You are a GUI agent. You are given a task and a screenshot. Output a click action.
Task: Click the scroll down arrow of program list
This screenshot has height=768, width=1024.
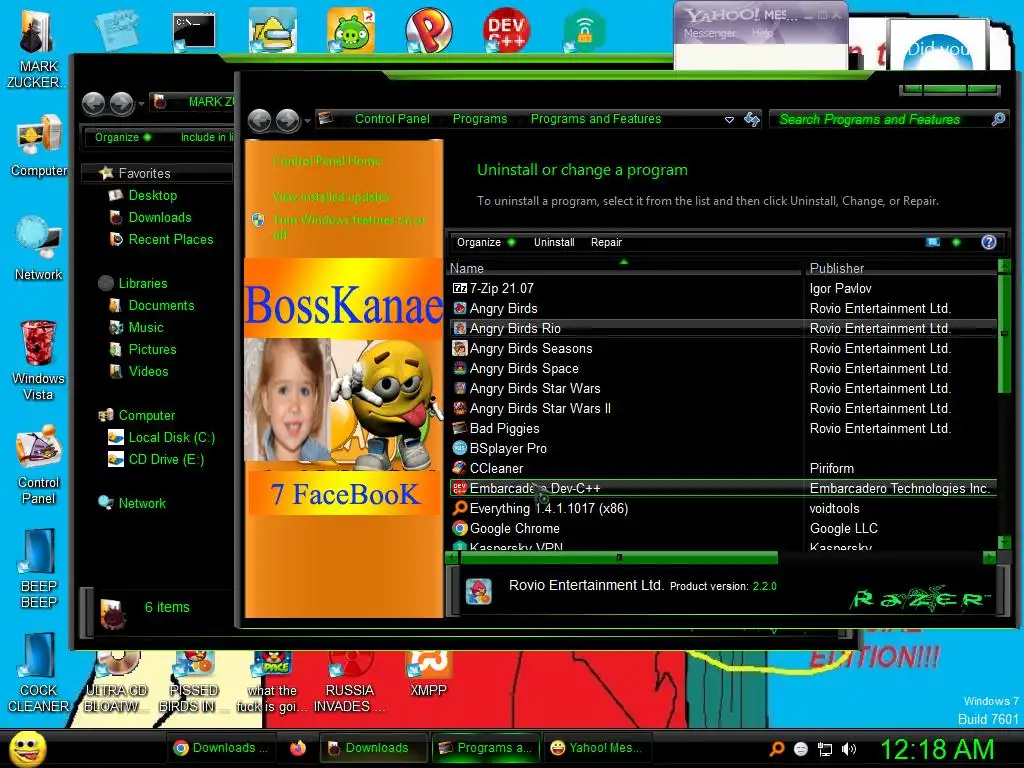pyautogui.click(x=1004, y=543)
